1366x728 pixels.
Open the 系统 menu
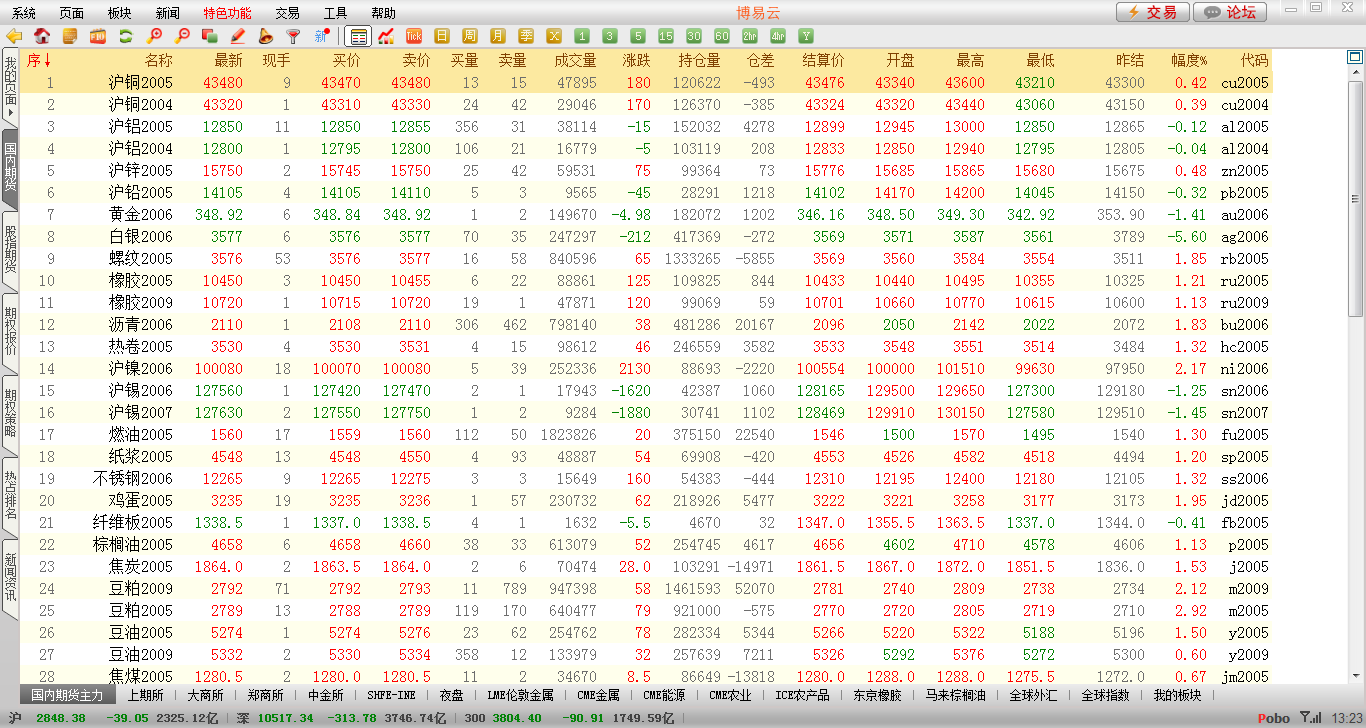24,13
